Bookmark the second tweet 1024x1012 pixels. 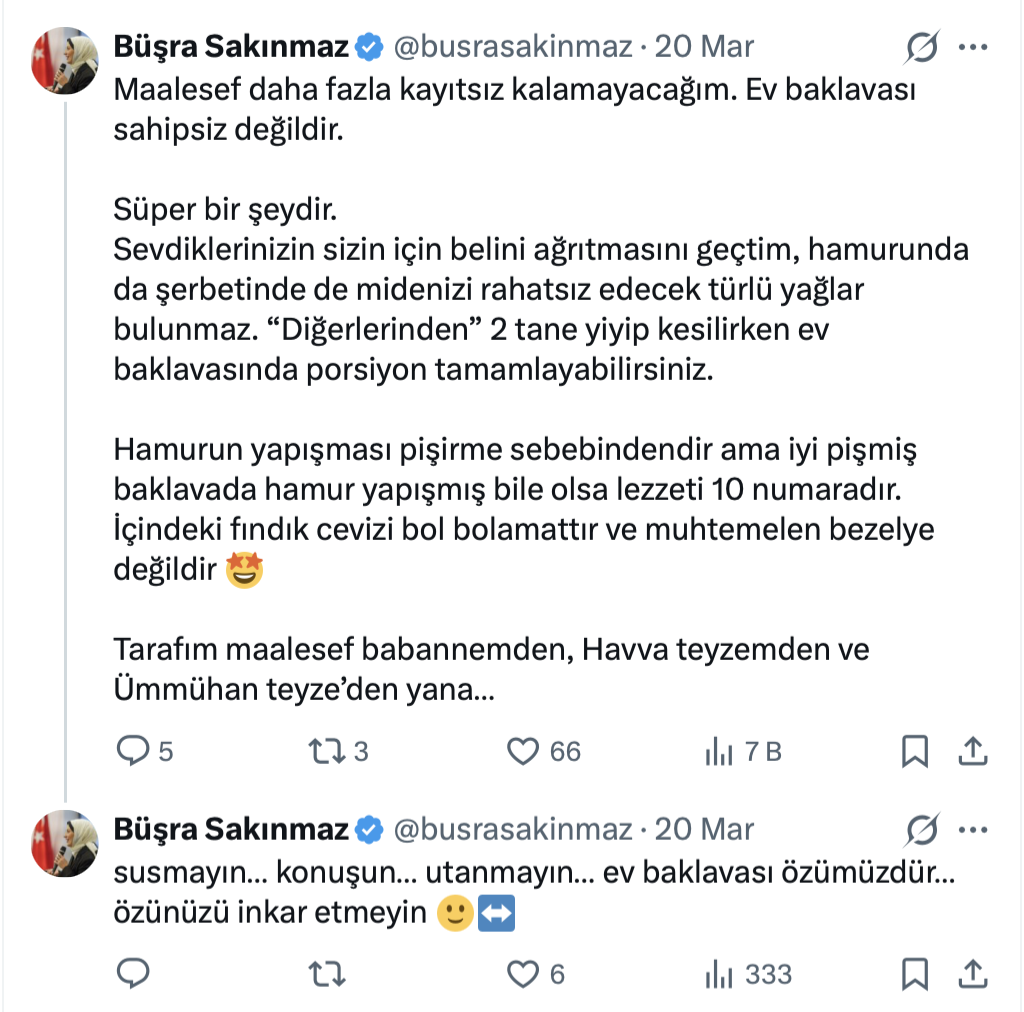(x=914, y=973)
